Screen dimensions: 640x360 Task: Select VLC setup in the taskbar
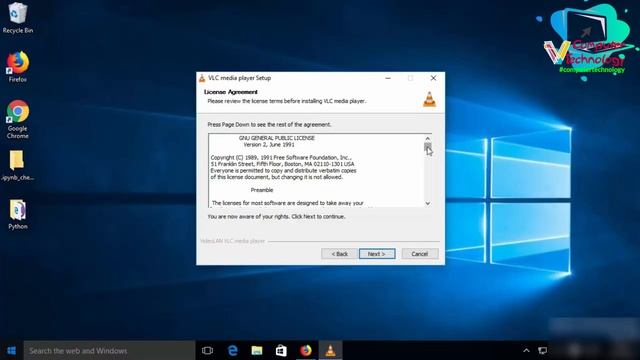(330, 351)
